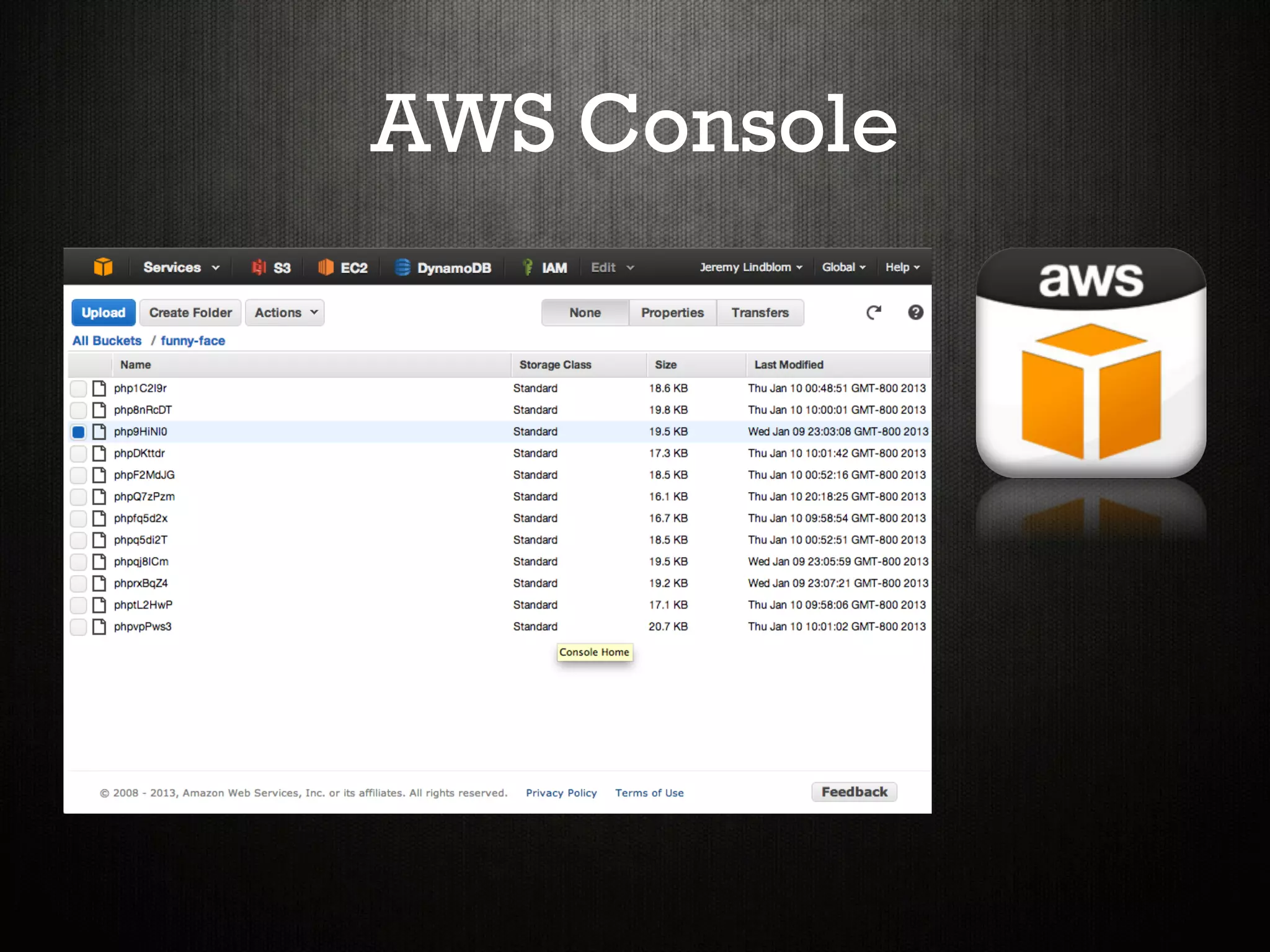This screenshot has height=952, width=1270.
Task: Click the IAM key icon in navbar
Action: click(528, 267)
